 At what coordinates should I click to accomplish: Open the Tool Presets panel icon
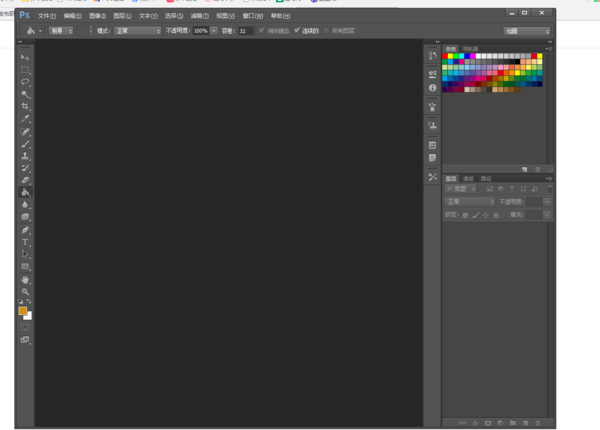click(x=432, y=177)
